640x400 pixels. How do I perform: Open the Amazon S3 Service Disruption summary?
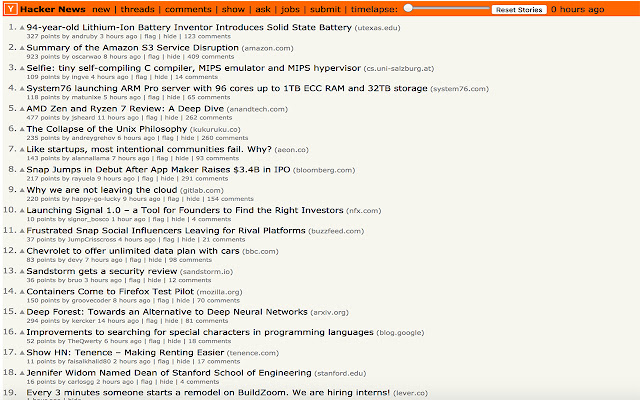132,48
